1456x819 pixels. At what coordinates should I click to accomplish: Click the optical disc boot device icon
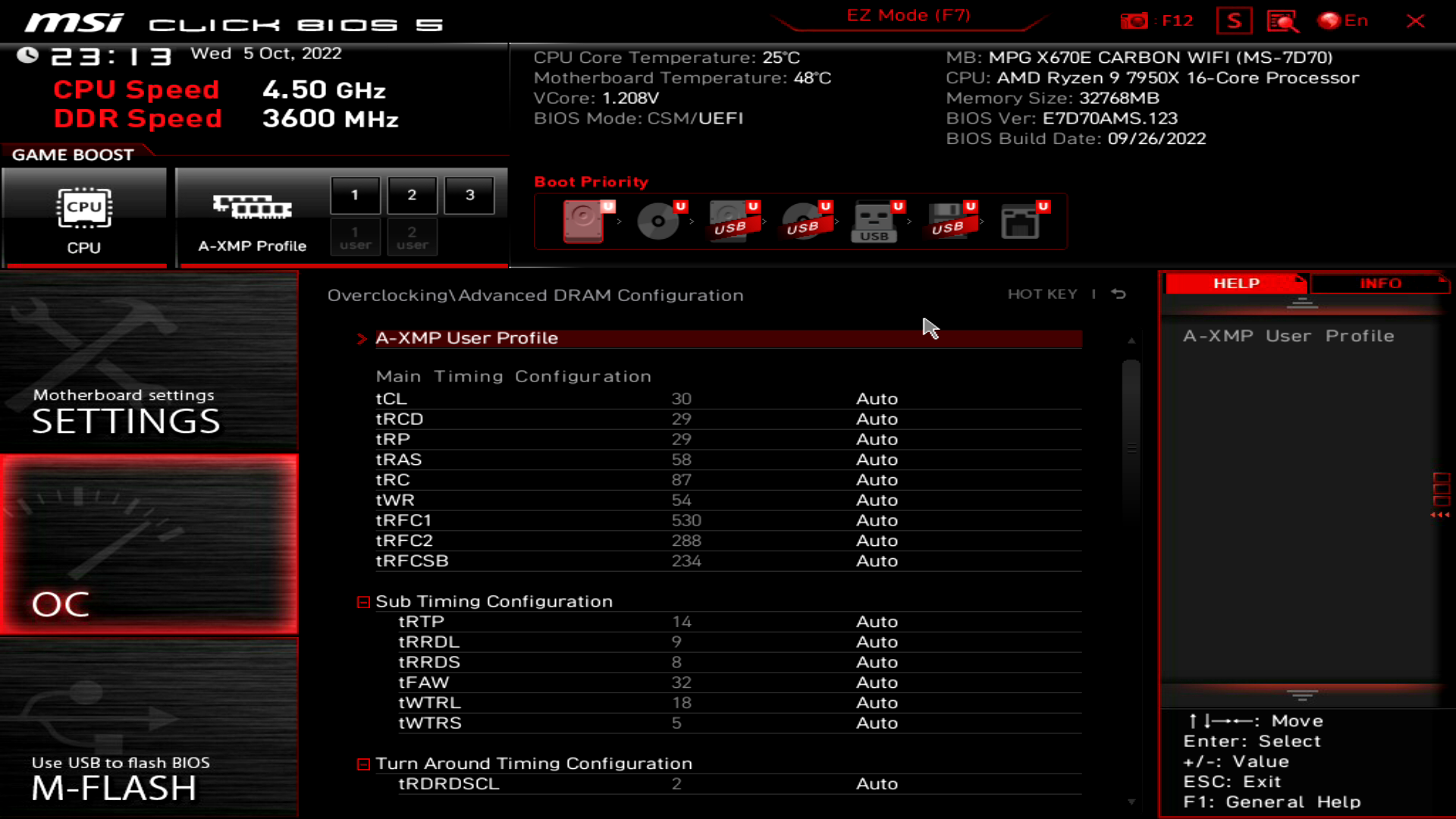click(x=657, y=221)
